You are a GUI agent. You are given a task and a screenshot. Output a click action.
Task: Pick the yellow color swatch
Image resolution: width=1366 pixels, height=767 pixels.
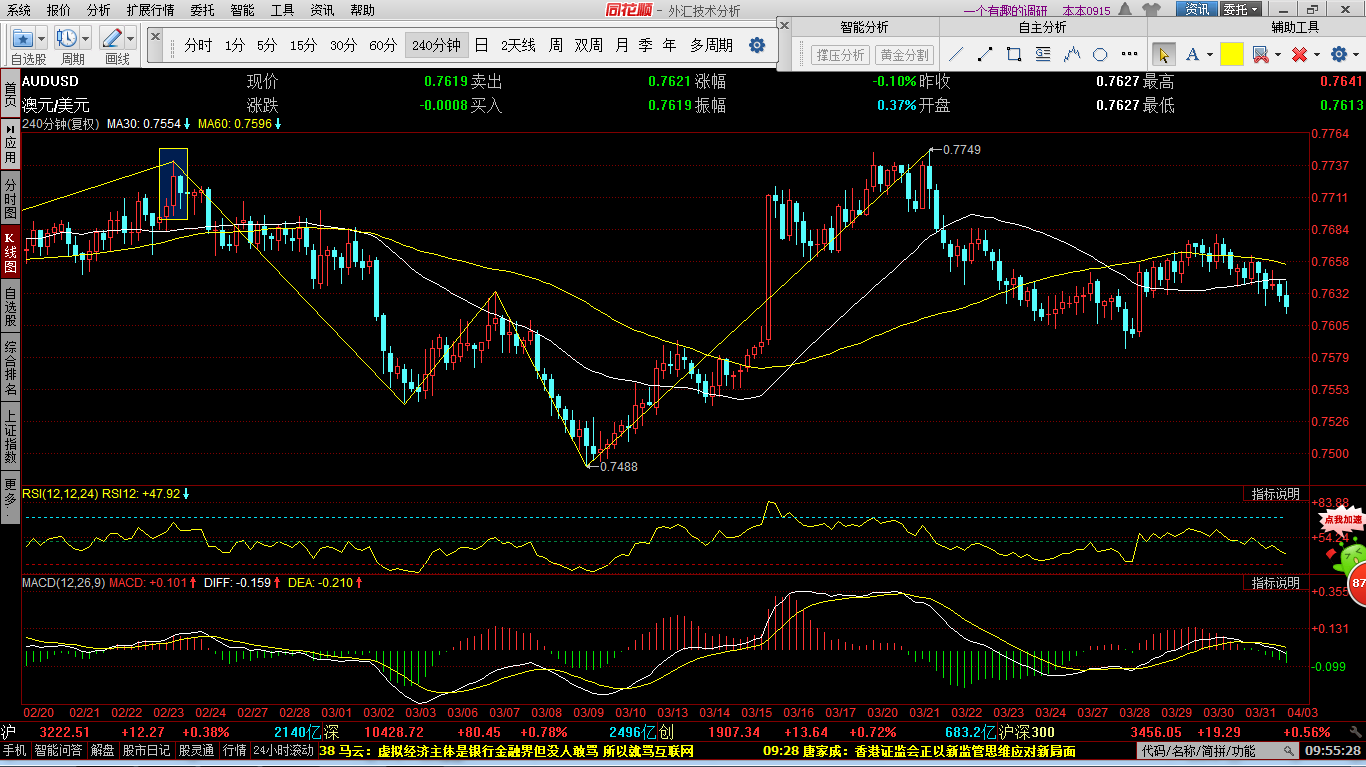click(1231, 54)
